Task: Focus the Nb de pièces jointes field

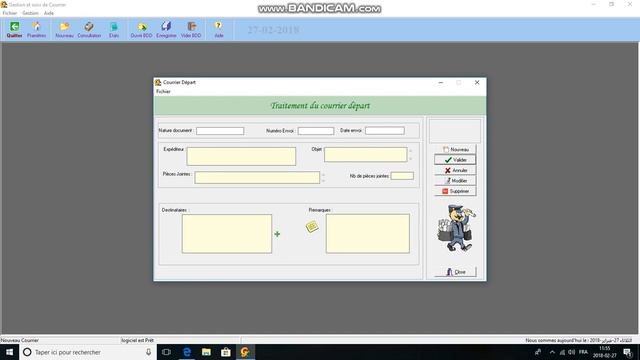Action: pyautogui.click(x=402, y=176)
